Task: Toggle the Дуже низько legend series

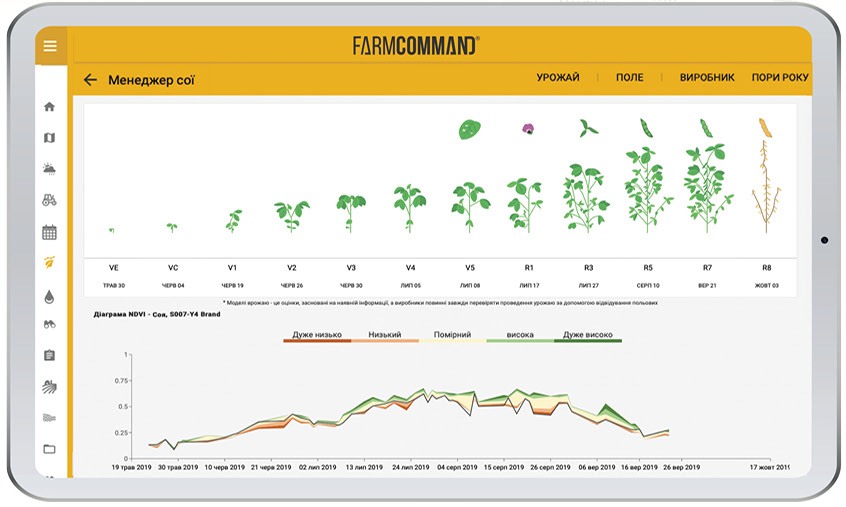Action: (316, 336)
